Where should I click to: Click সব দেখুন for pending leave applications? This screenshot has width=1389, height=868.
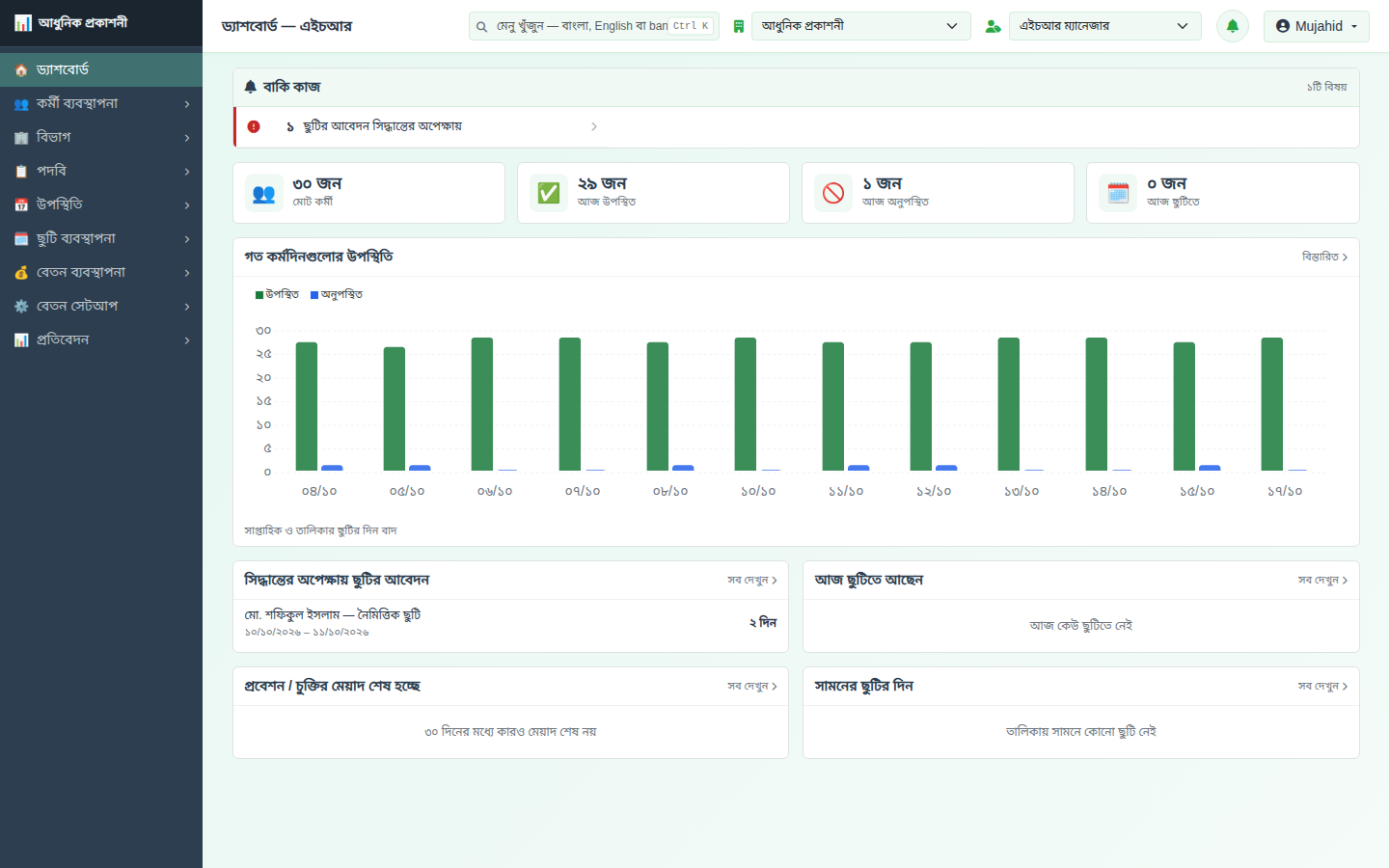point(752,580)
